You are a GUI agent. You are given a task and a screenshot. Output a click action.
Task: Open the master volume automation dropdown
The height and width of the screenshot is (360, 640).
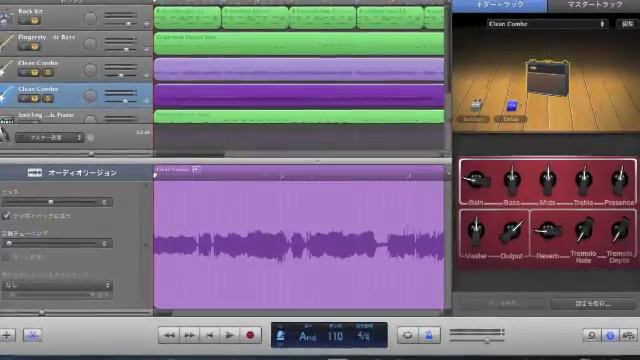click(49, 138)
